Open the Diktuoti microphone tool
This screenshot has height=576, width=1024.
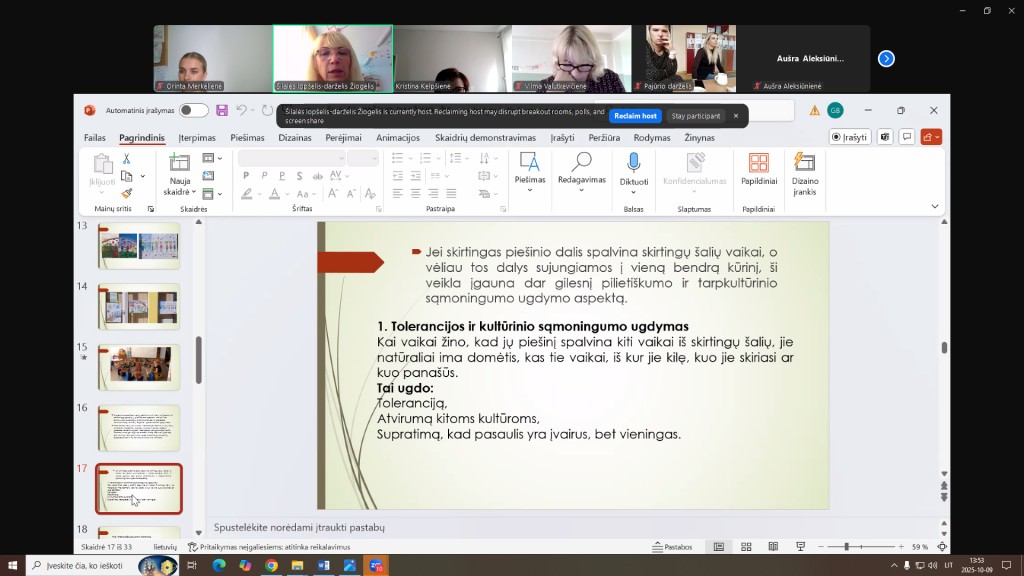633,169
